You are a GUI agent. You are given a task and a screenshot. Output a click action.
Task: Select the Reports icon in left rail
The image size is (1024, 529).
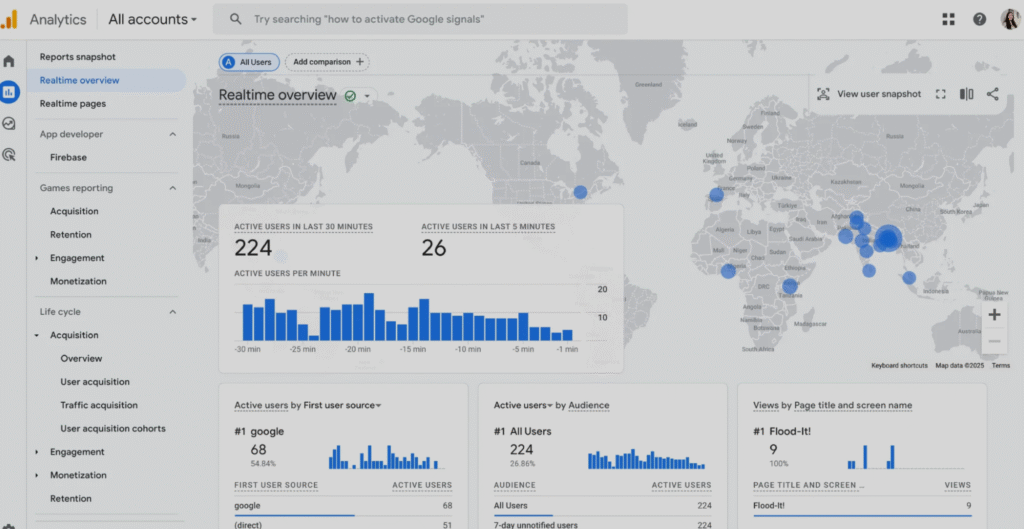[9, 92]
